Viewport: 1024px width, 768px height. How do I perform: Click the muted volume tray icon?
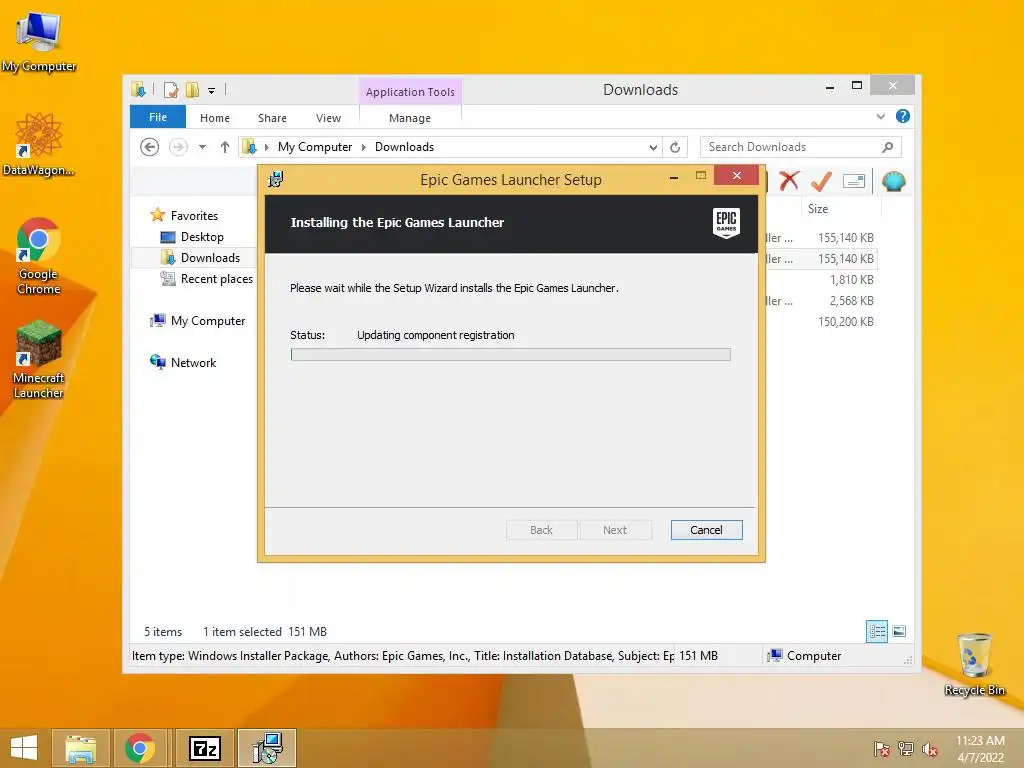coord(930,749)
